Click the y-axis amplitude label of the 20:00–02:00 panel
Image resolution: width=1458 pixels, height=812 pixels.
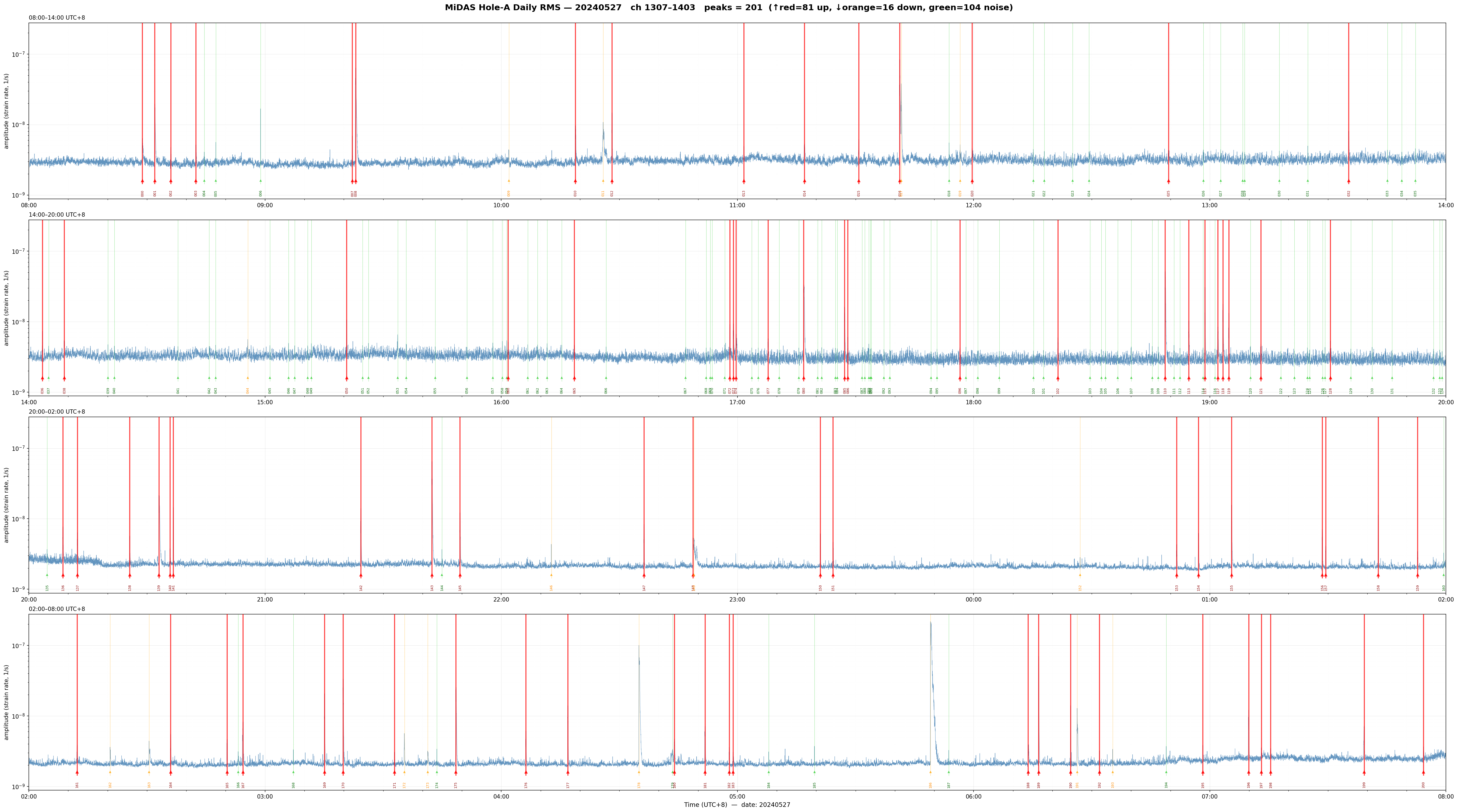click(x=7, y=505)
